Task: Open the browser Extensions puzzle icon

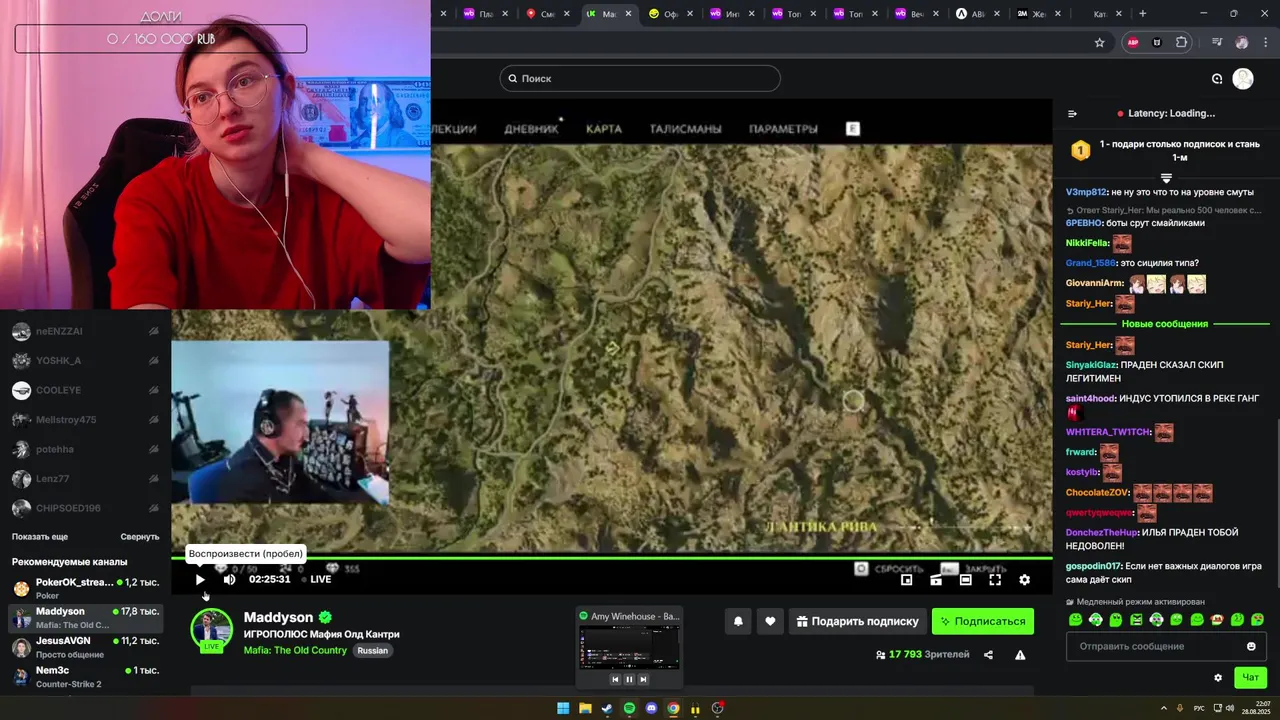Action: point(1182,43)
